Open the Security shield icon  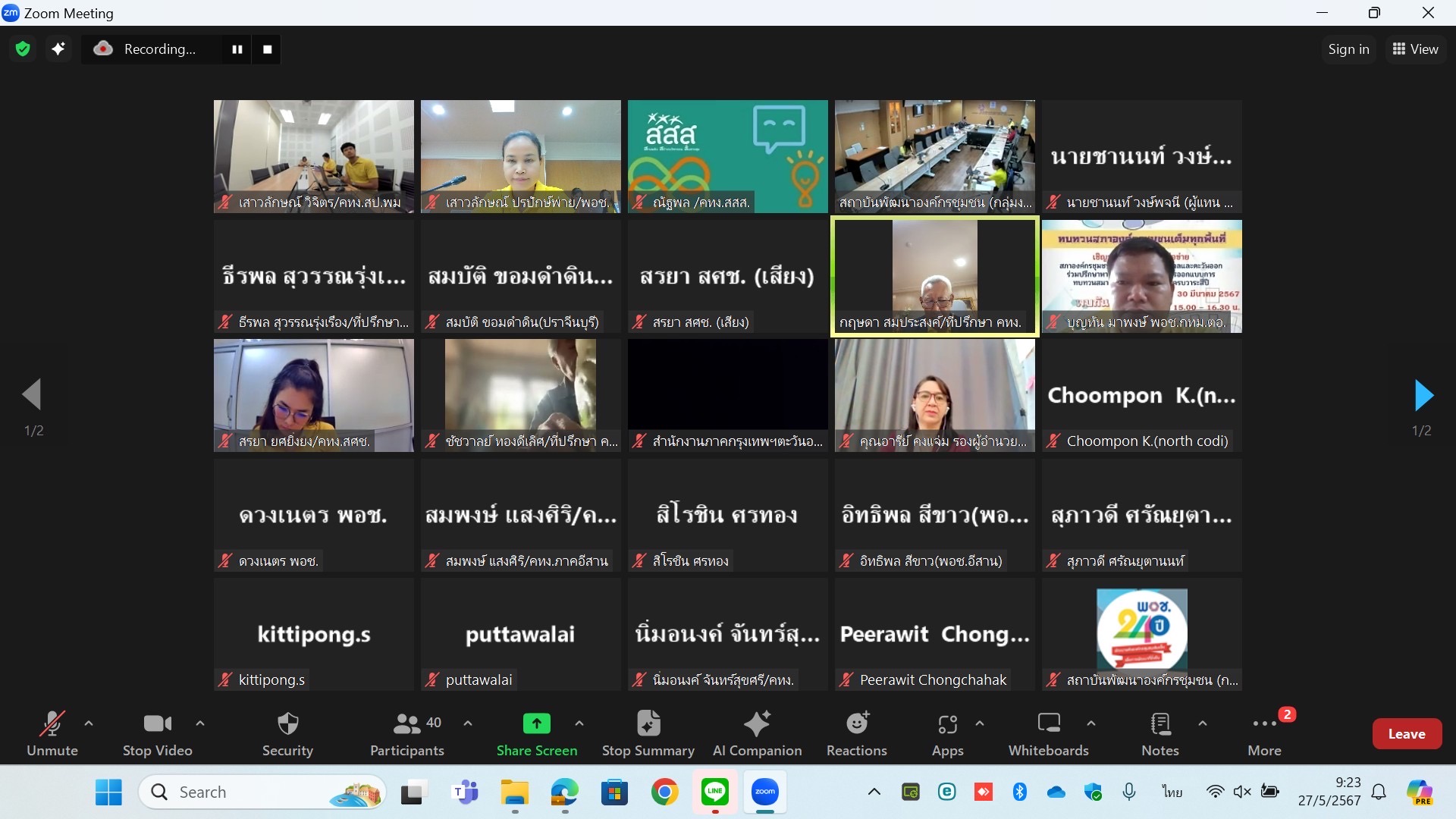(287, 724)
